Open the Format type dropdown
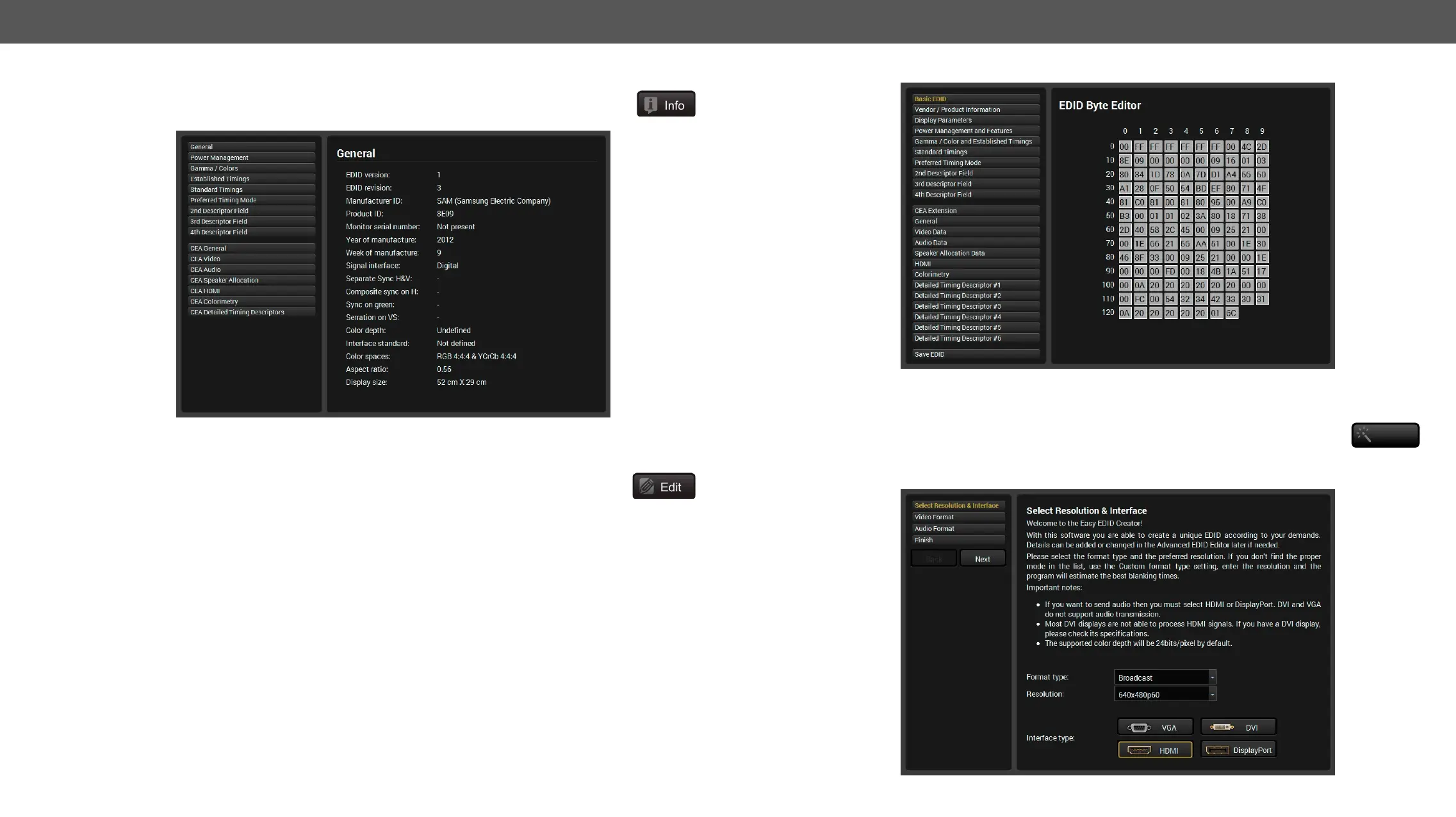This screenshot has height=817, width=1456. 1165,677
